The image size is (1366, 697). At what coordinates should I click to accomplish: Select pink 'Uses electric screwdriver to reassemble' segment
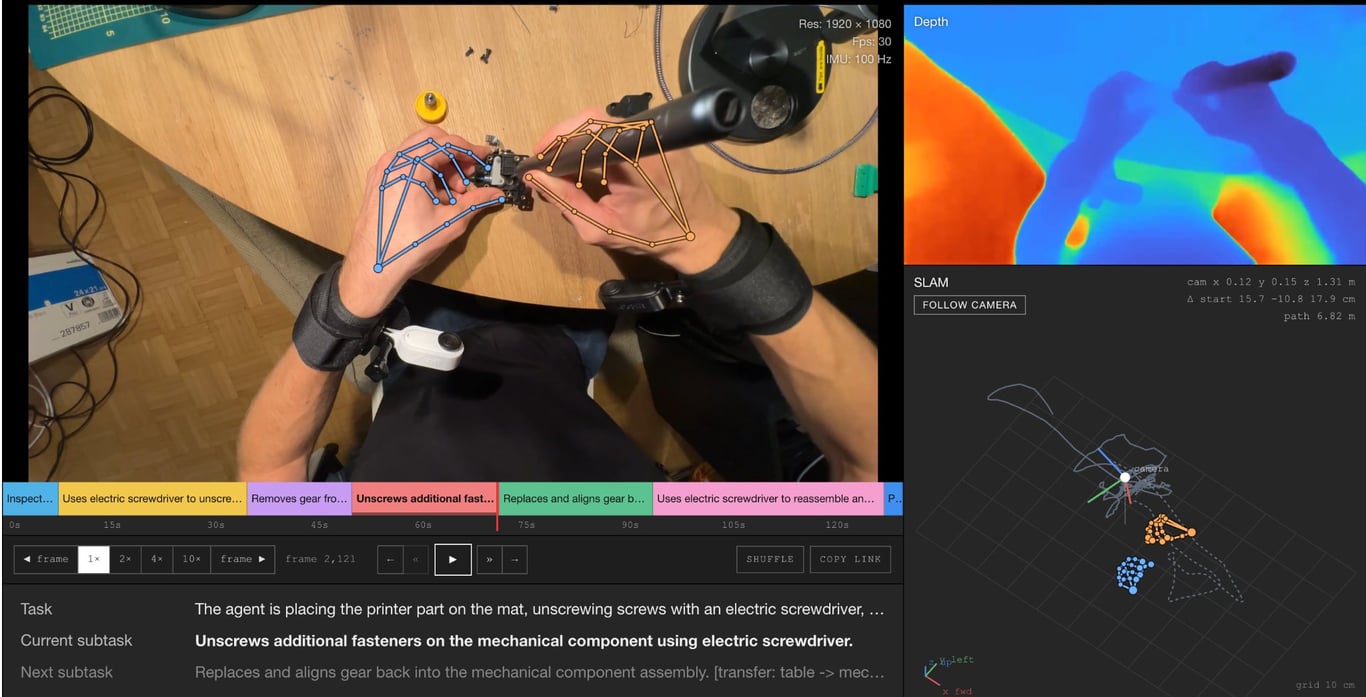coord(768,498)
